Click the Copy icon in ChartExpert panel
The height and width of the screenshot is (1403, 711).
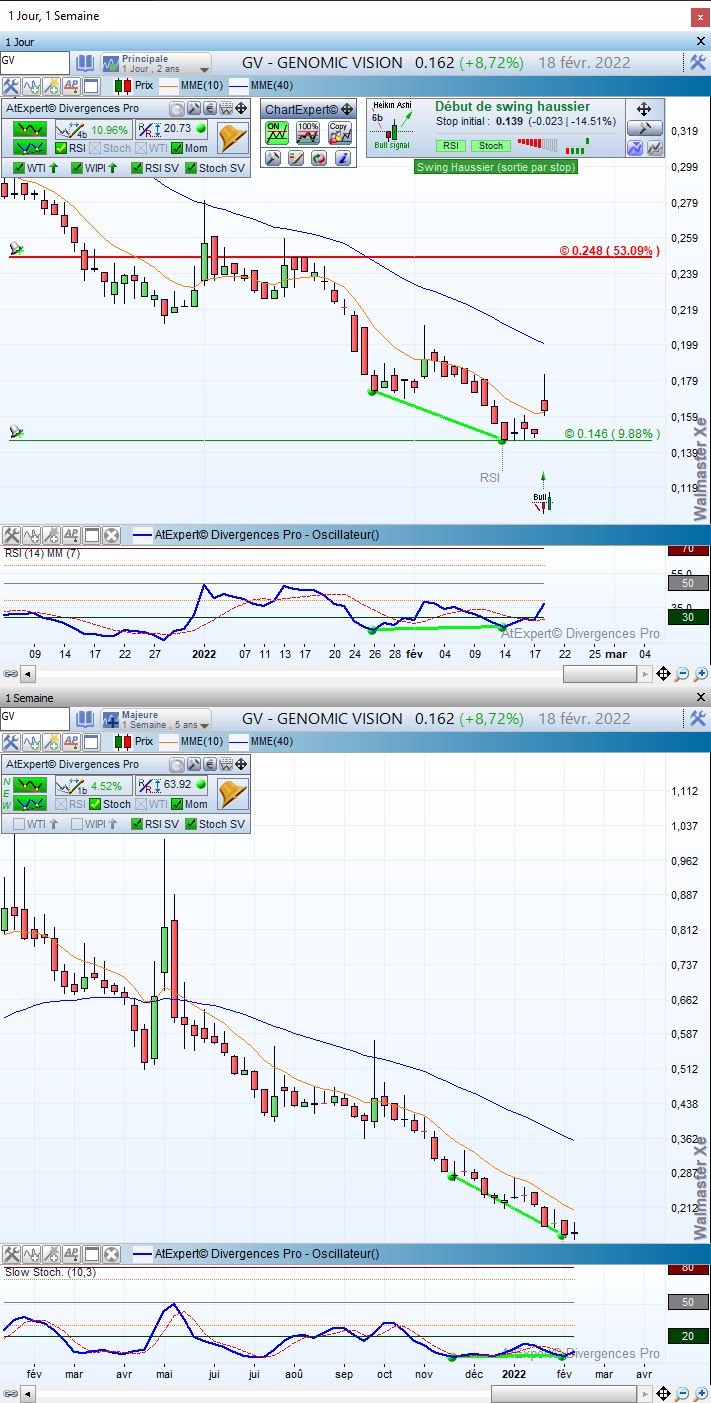(339, 132)
